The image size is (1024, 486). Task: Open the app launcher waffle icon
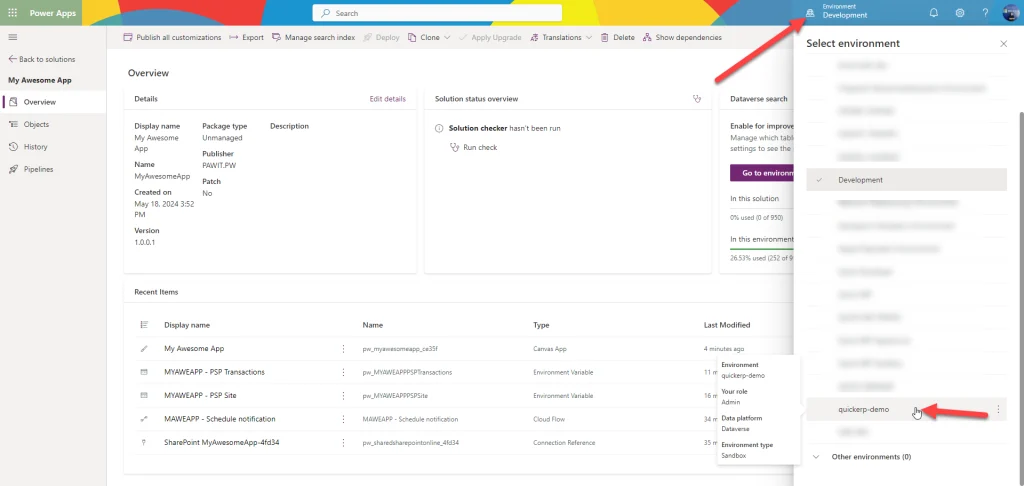[12, 13]
